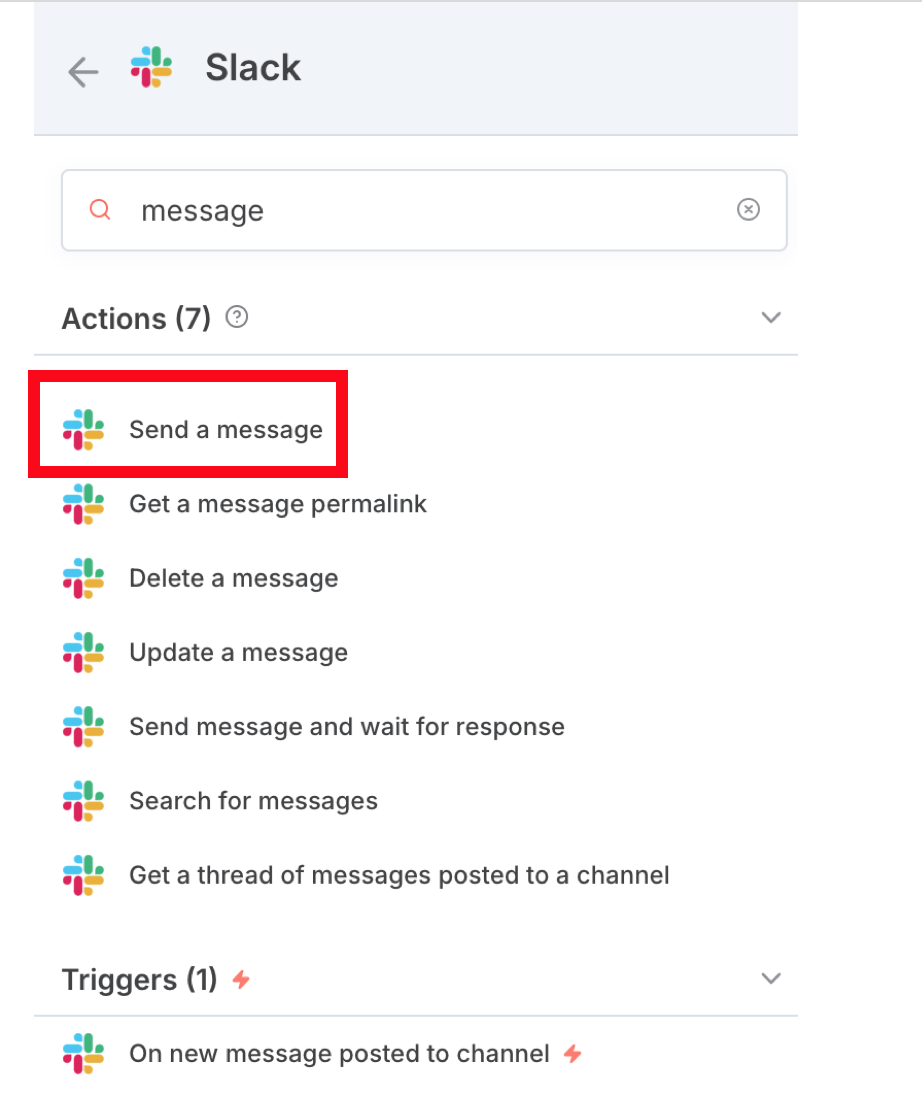The width and height of the screenshot is (922, 1114).
Task: Select Send message and wait for response
Action: [x=347, y=727]
